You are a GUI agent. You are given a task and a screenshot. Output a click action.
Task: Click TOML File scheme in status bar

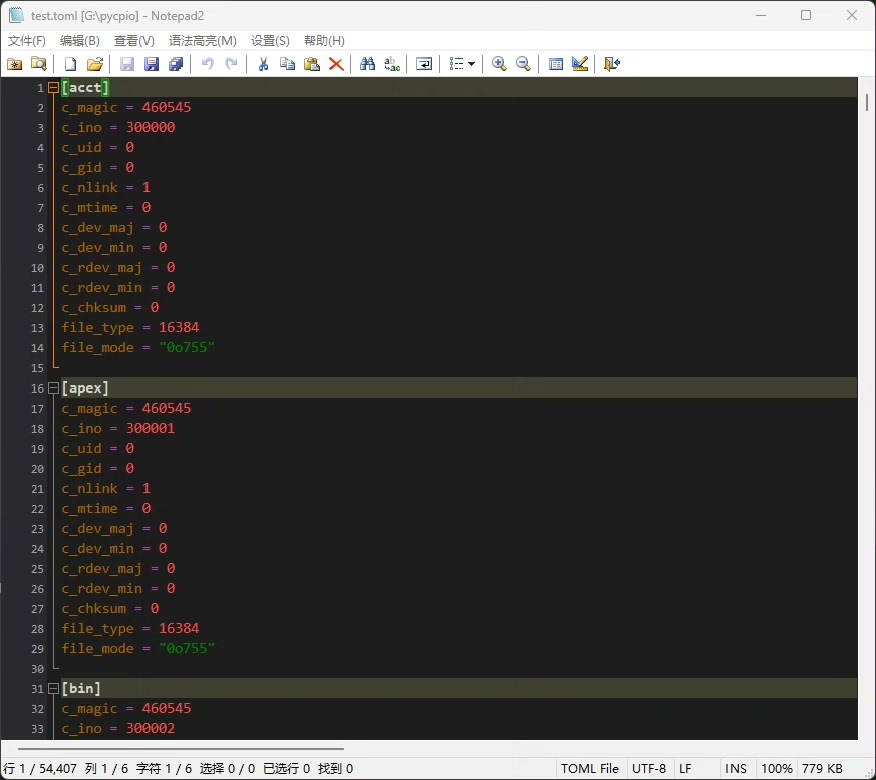click(590, 769)
